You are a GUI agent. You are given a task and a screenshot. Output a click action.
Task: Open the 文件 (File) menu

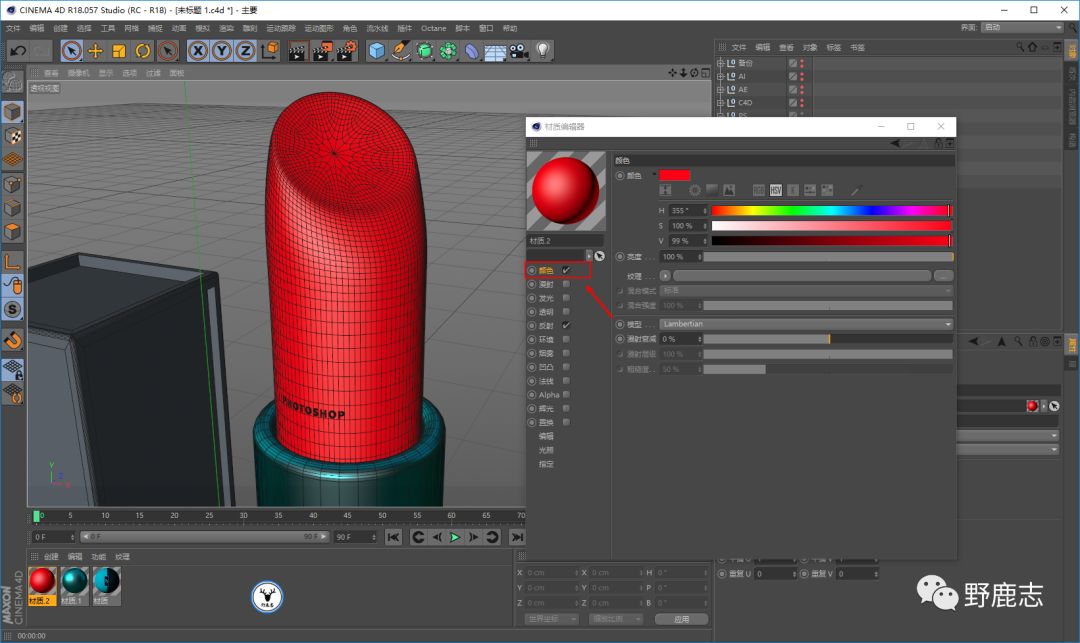coord(13,28)
